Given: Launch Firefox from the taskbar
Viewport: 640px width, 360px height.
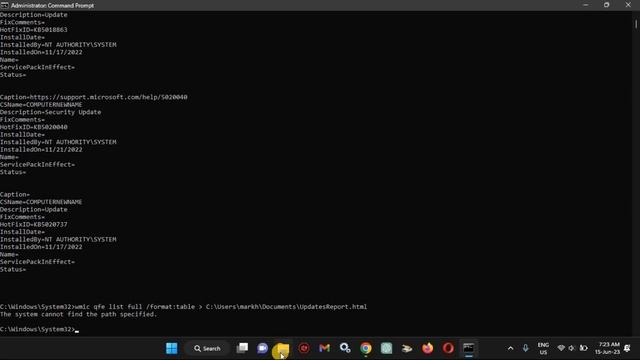Looking at the screenshot, I should 427,348.
